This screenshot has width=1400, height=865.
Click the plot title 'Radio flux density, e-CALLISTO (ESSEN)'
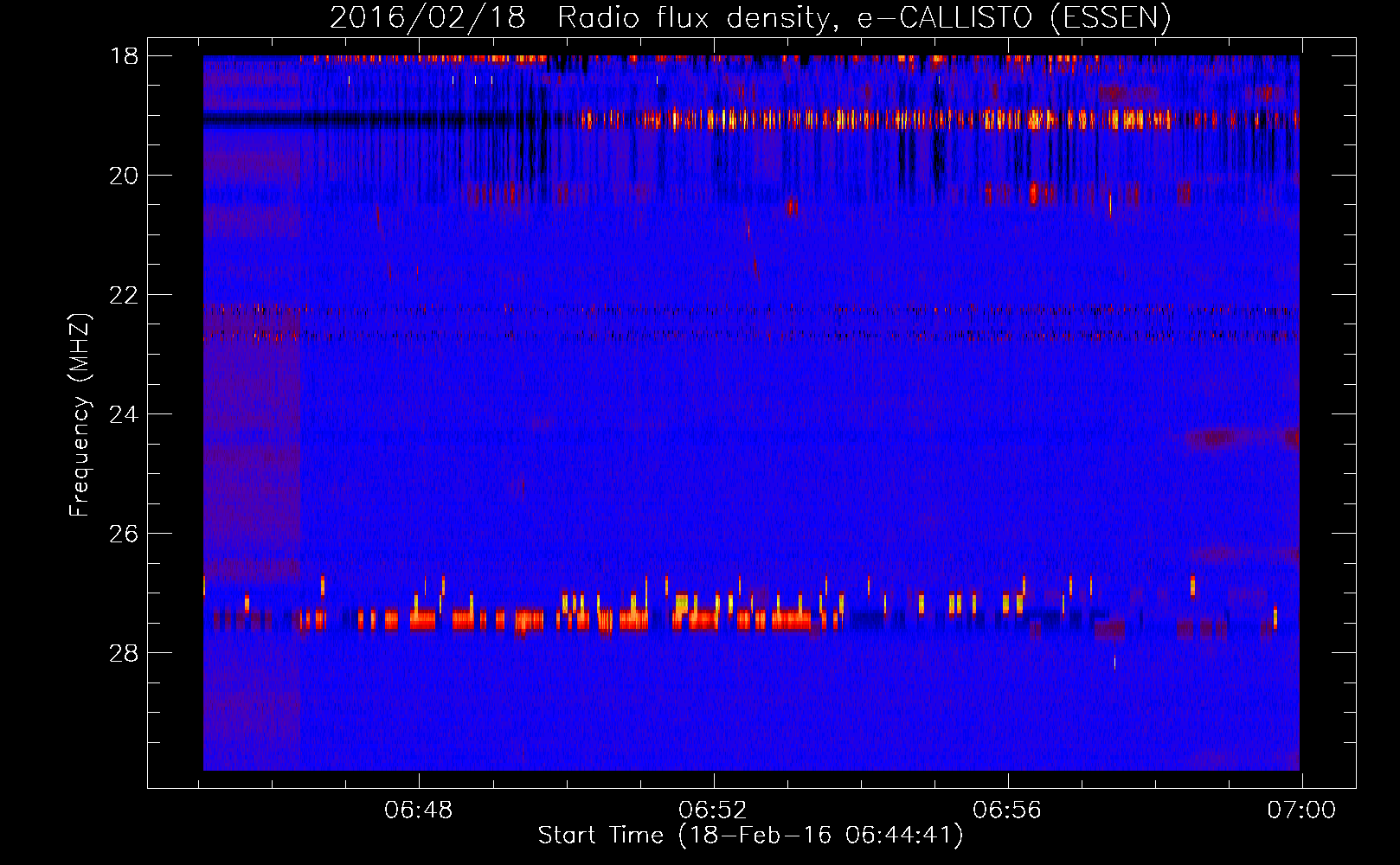(x=864, y=17)
